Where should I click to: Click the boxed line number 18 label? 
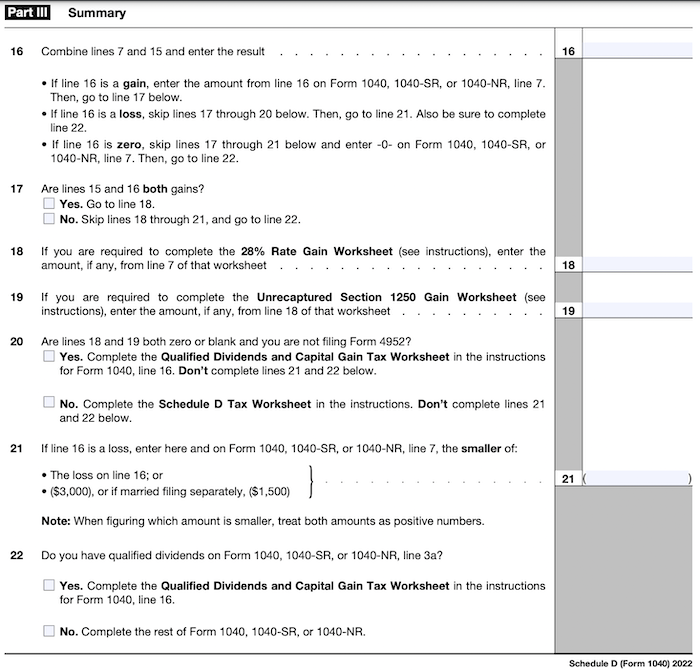567,266
